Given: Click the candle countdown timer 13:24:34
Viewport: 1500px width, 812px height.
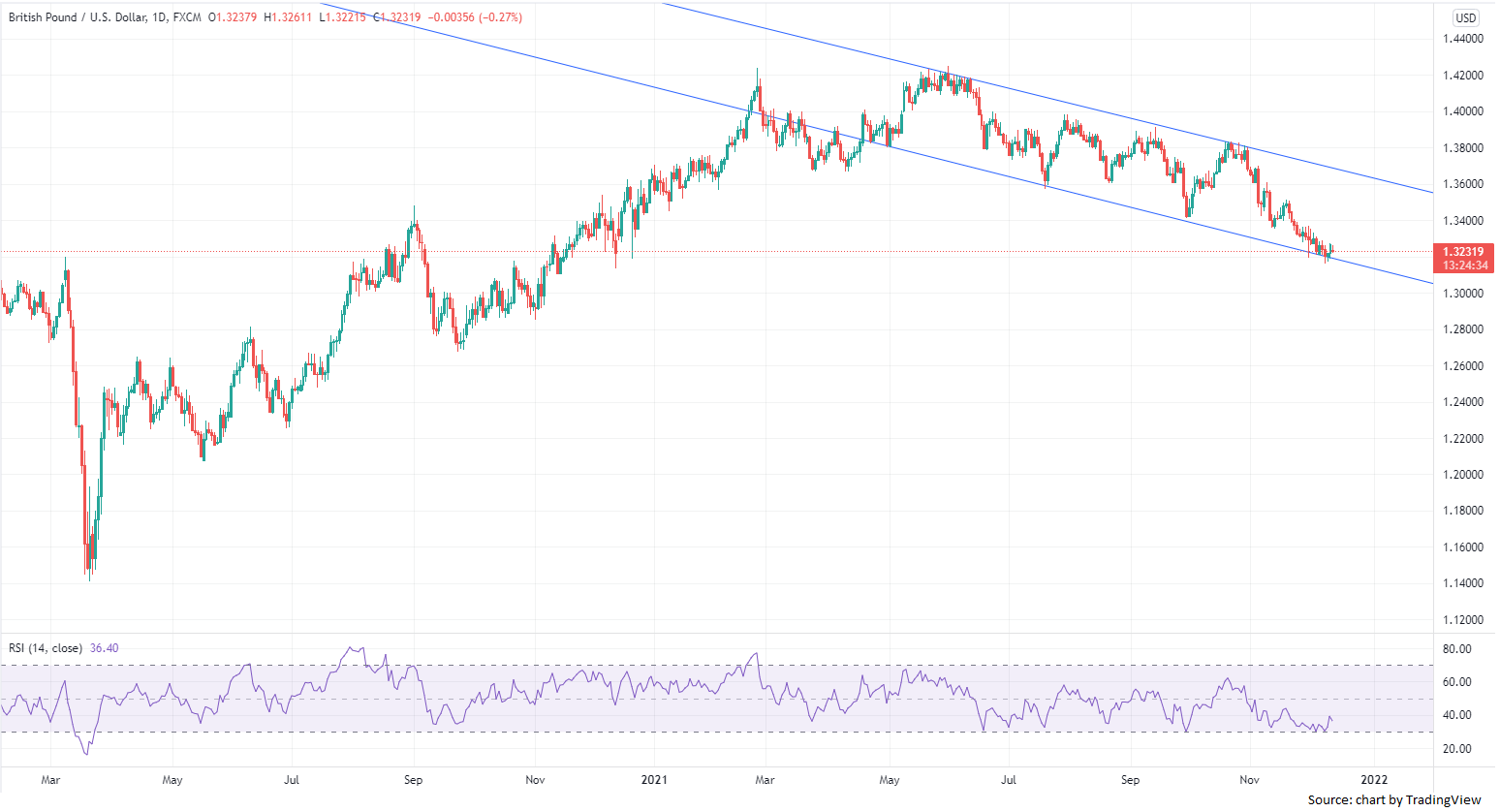Looking at the screenshot, I should click(1462, 265).
